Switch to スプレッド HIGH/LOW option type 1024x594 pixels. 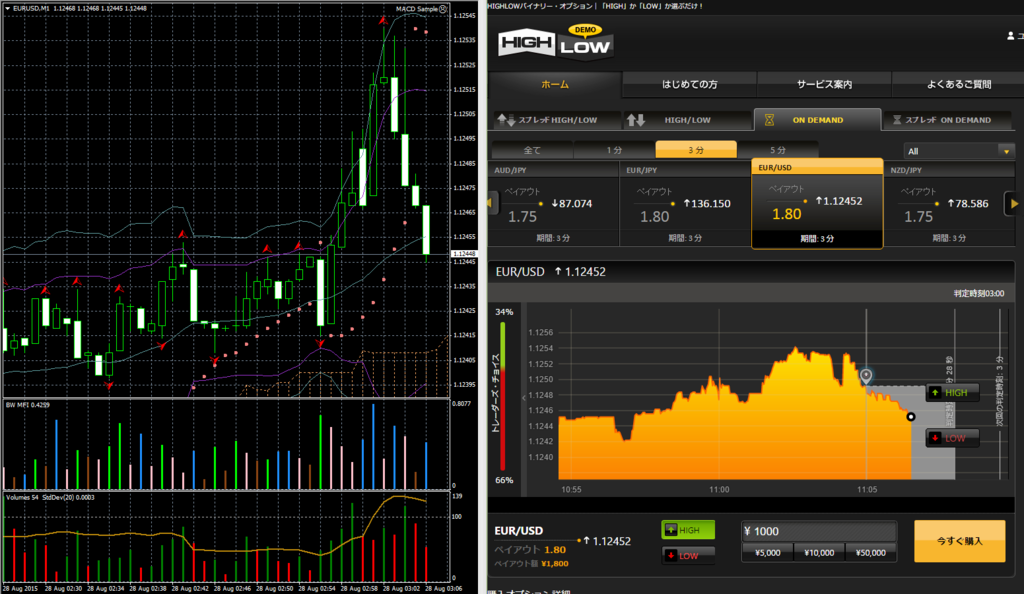554,120
